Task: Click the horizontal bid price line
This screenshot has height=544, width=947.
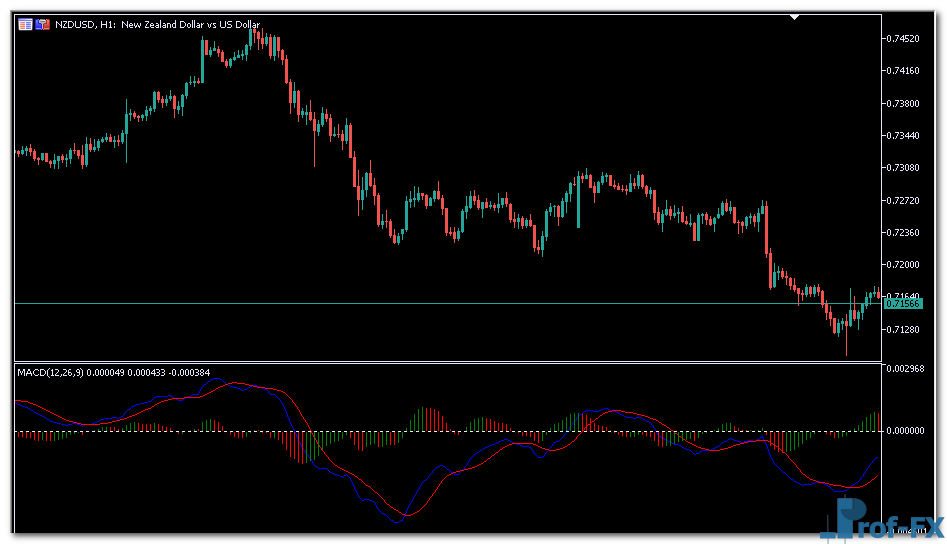Action: tap(400, 303)
